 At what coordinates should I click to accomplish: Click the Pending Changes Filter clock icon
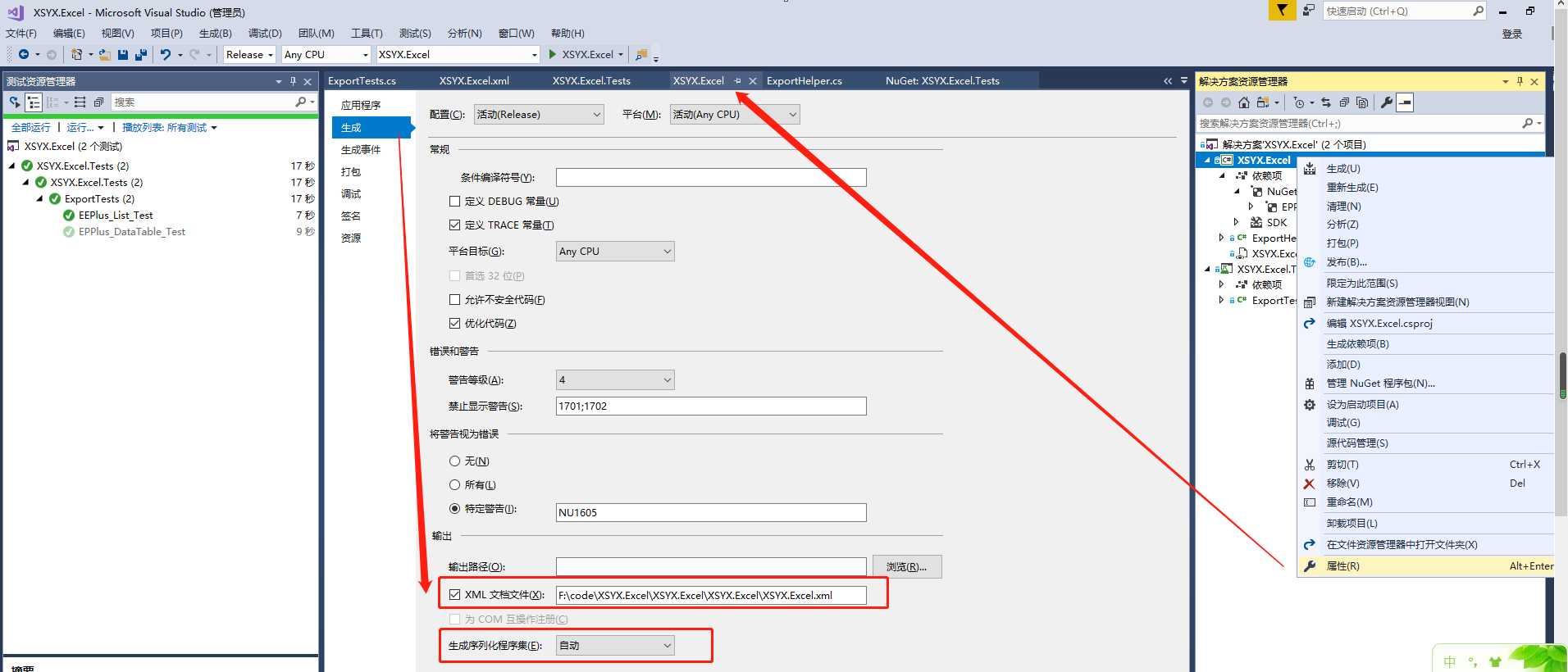point(1299,102)
